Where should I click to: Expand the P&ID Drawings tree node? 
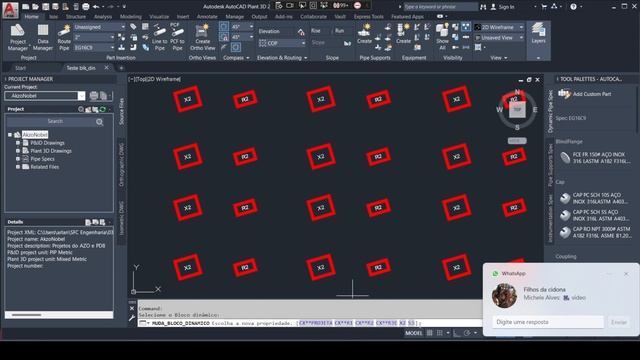pyautogui.click(x=18, y=143)
